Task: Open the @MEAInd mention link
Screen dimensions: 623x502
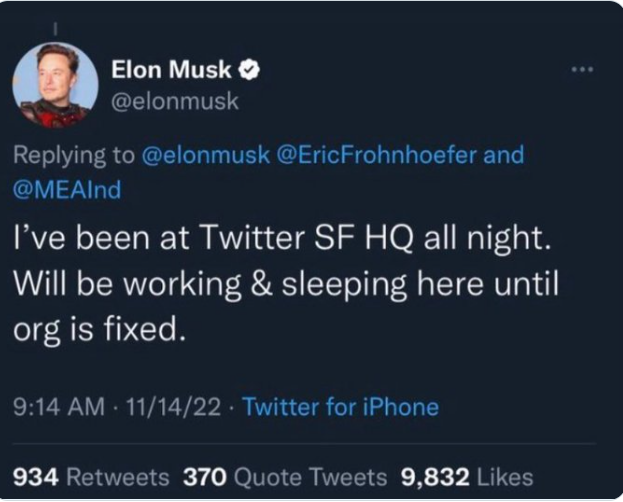Action: click(x=68, y=189)
